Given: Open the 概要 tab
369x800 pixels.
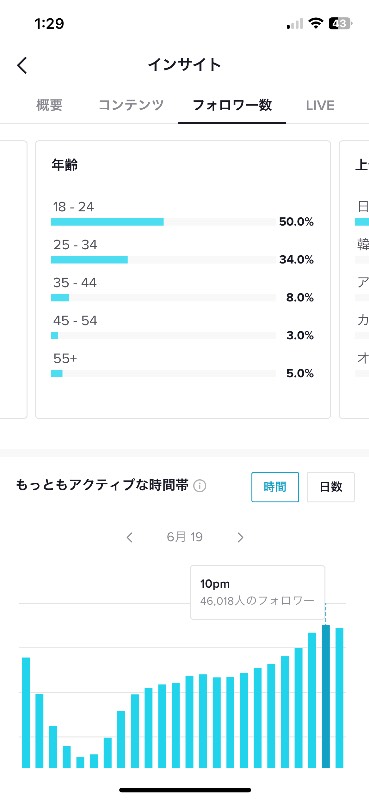Looking at the screenshot, I should coord(50,105).
